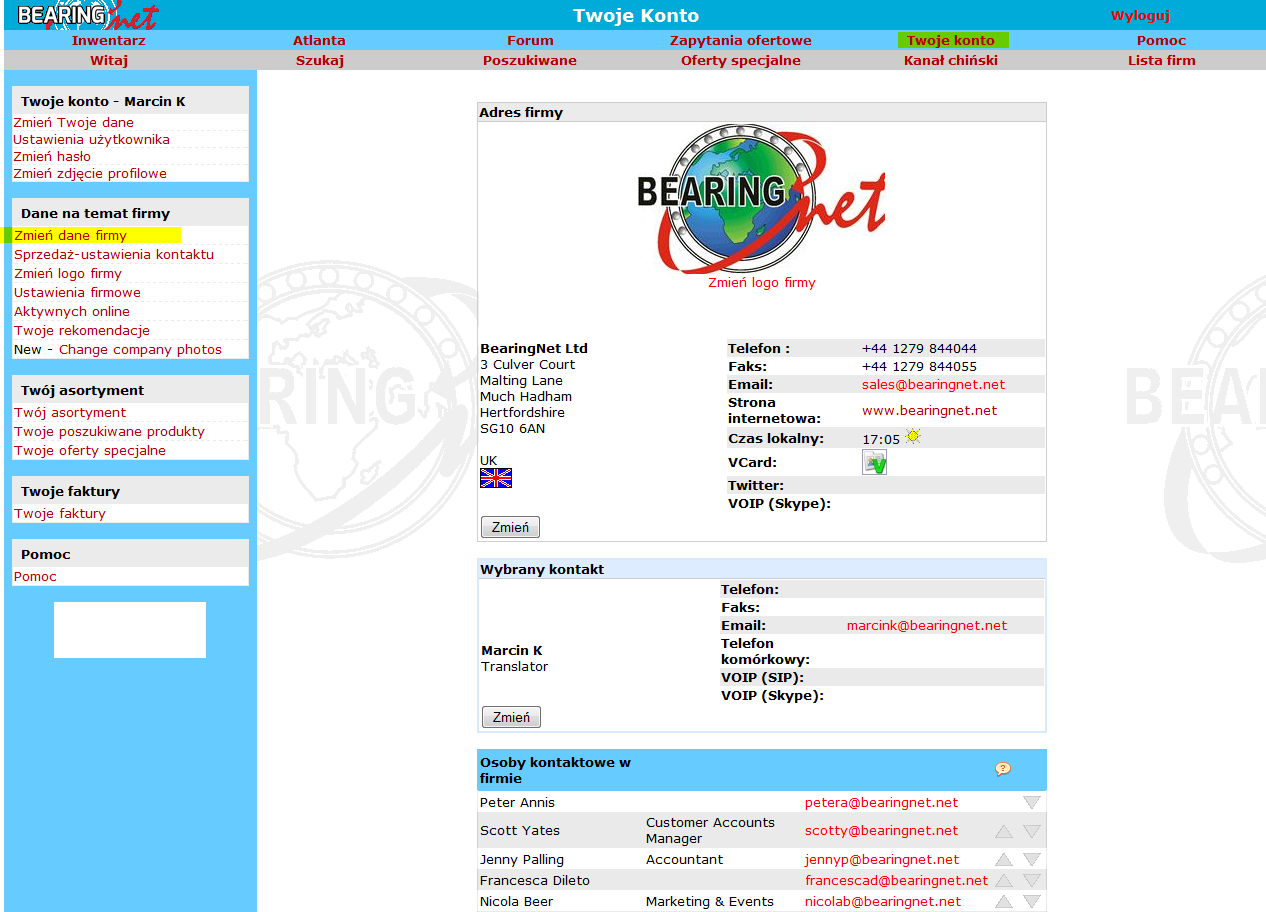
Task: Click the postcode SG10 6AN
Action: coord(513,429)
